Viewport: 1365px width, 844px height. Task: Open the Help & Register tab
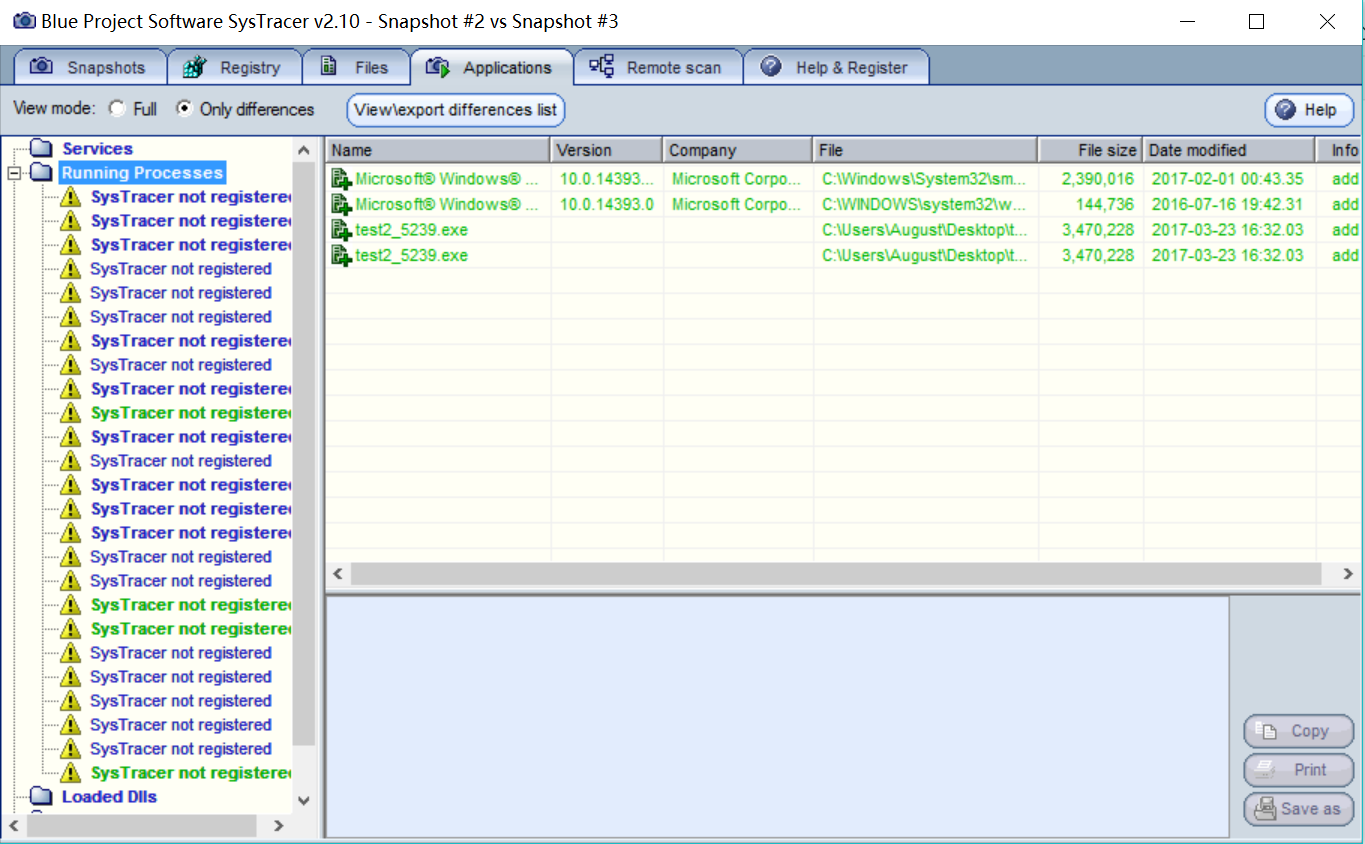[x=836, y=68]
